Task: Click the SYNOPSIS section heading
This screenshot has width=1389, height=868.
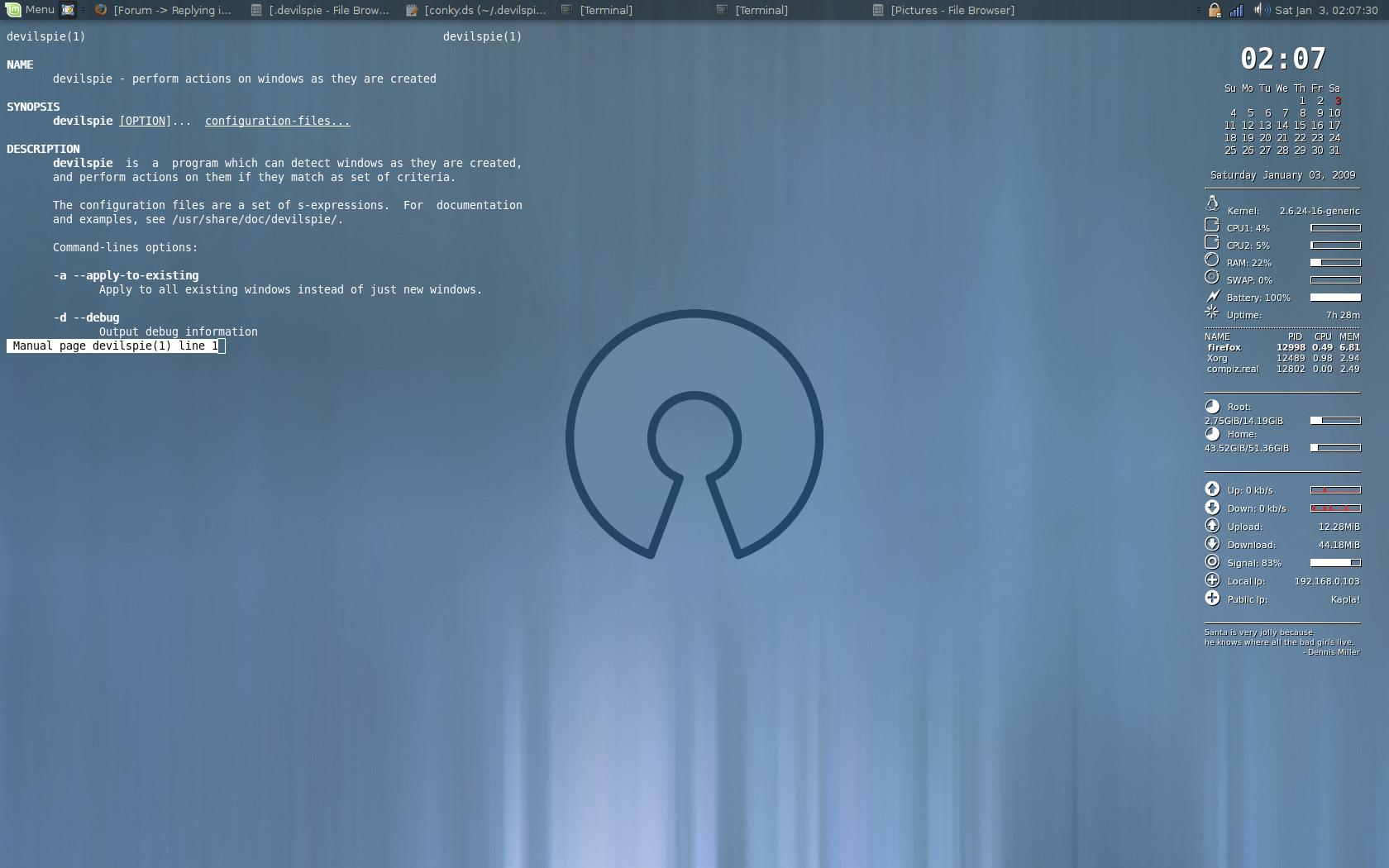Action: [33, 107]
